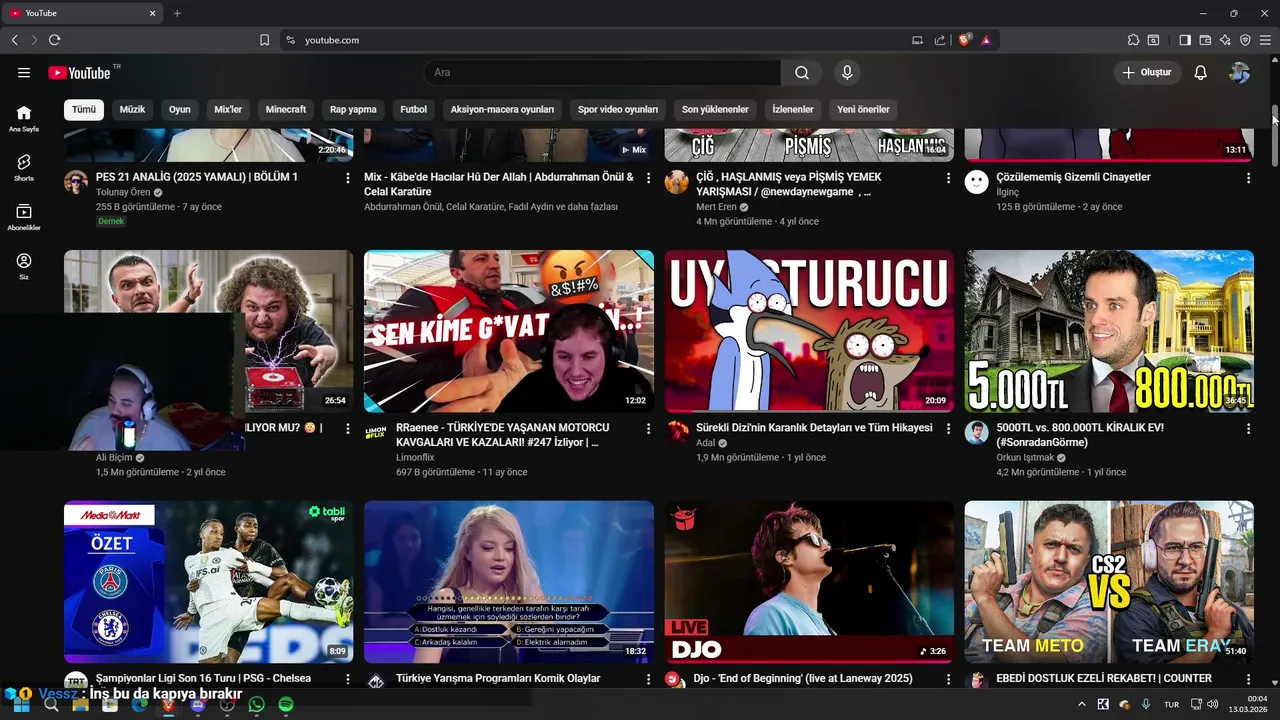
Task: Select the Son yüklenenler chip
Action: click(x=715, y=109)
